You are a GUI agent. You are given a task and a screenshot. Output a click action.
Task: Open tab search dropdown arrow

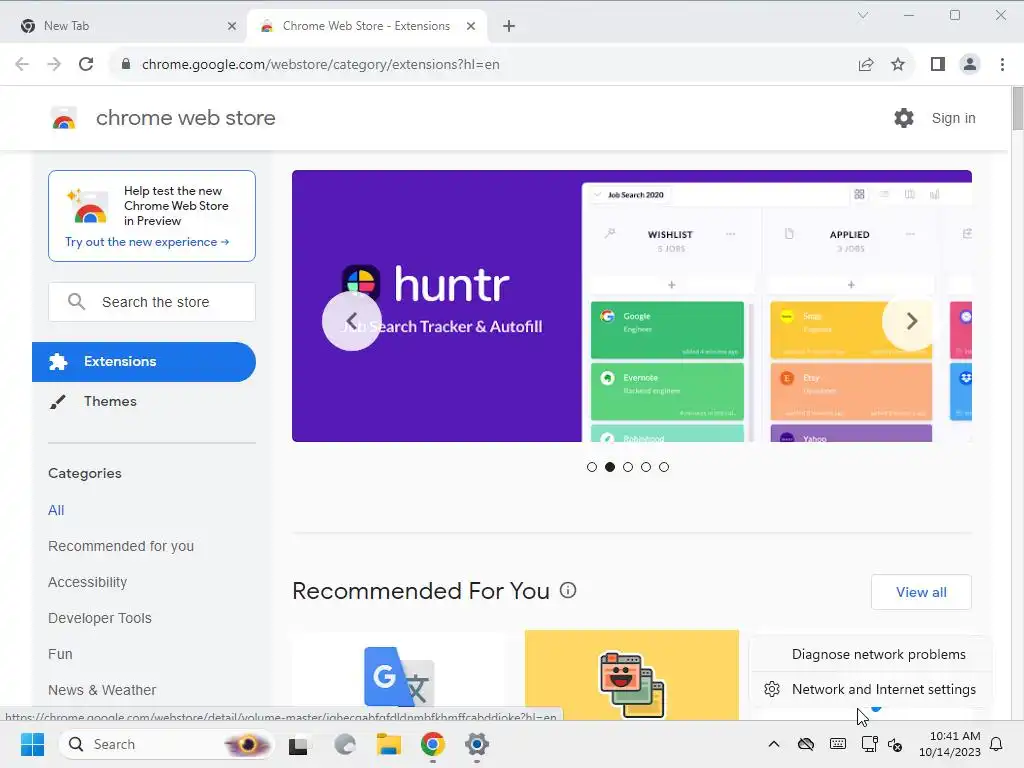click(x=863, y=15)
